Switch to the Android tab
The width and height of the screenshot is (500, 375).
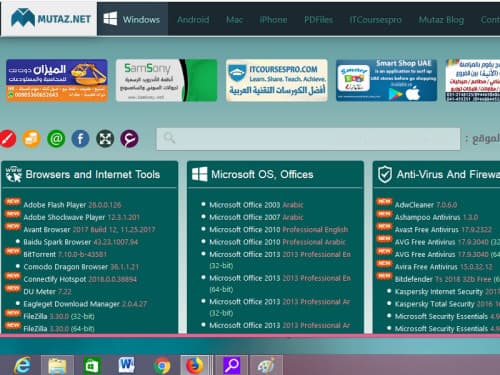click(x=193, y=20)
